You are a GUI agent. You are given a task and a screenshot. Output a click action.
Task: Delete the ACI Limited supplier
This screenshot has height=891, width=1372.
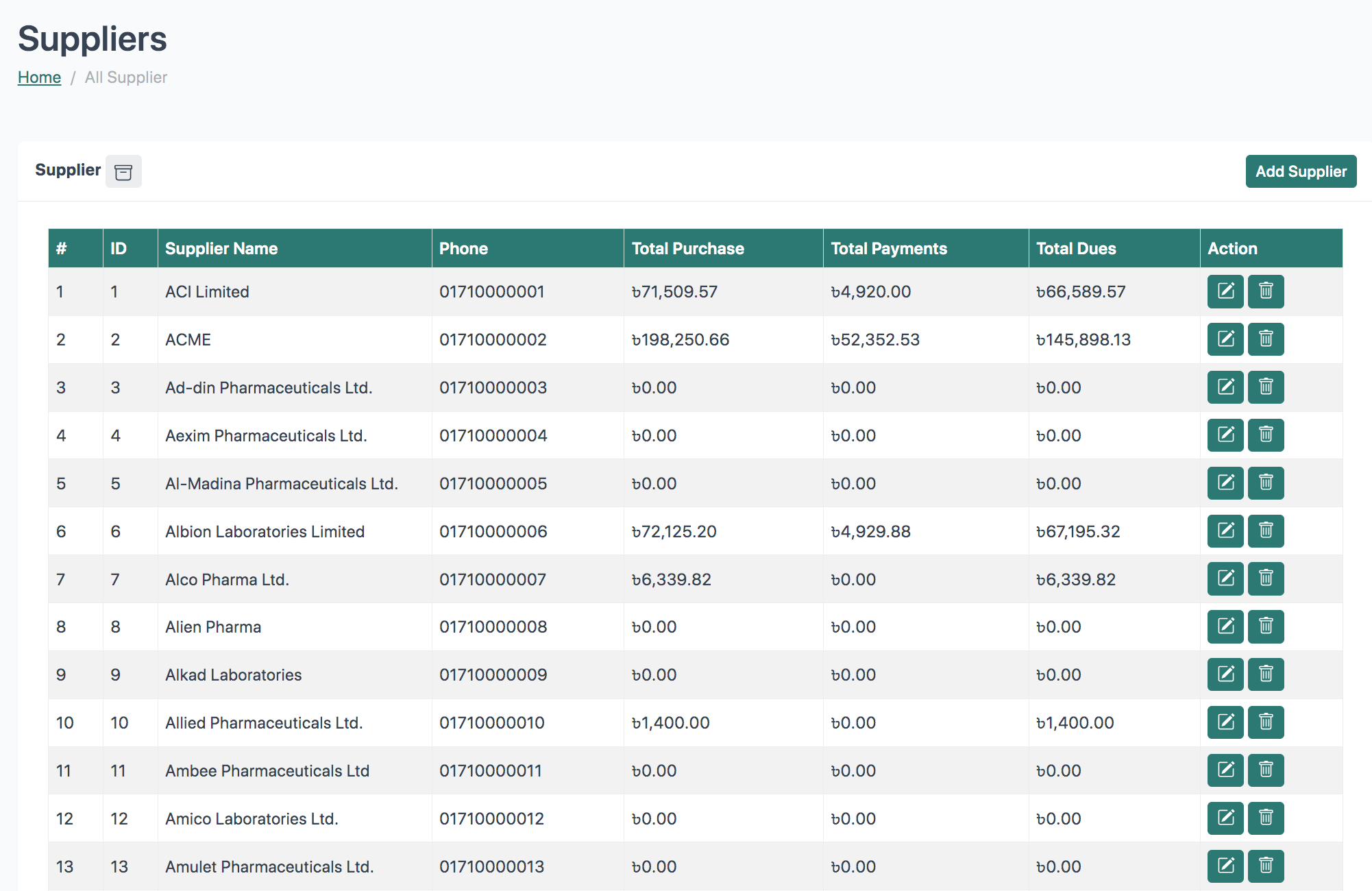click(x=1266, y=291)
